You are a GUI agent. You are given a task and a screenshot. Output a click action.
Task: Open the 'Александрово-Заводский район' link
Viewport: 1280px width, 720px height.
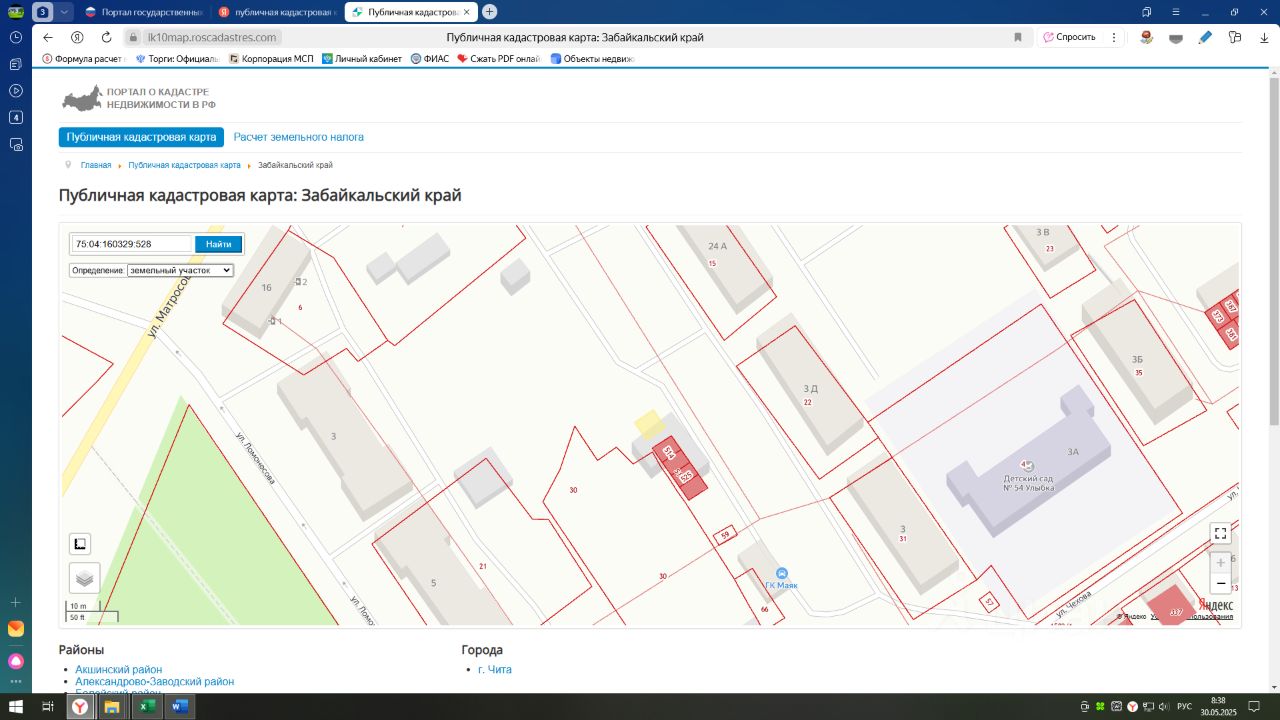pyautogui.click(x=155, y=681)
